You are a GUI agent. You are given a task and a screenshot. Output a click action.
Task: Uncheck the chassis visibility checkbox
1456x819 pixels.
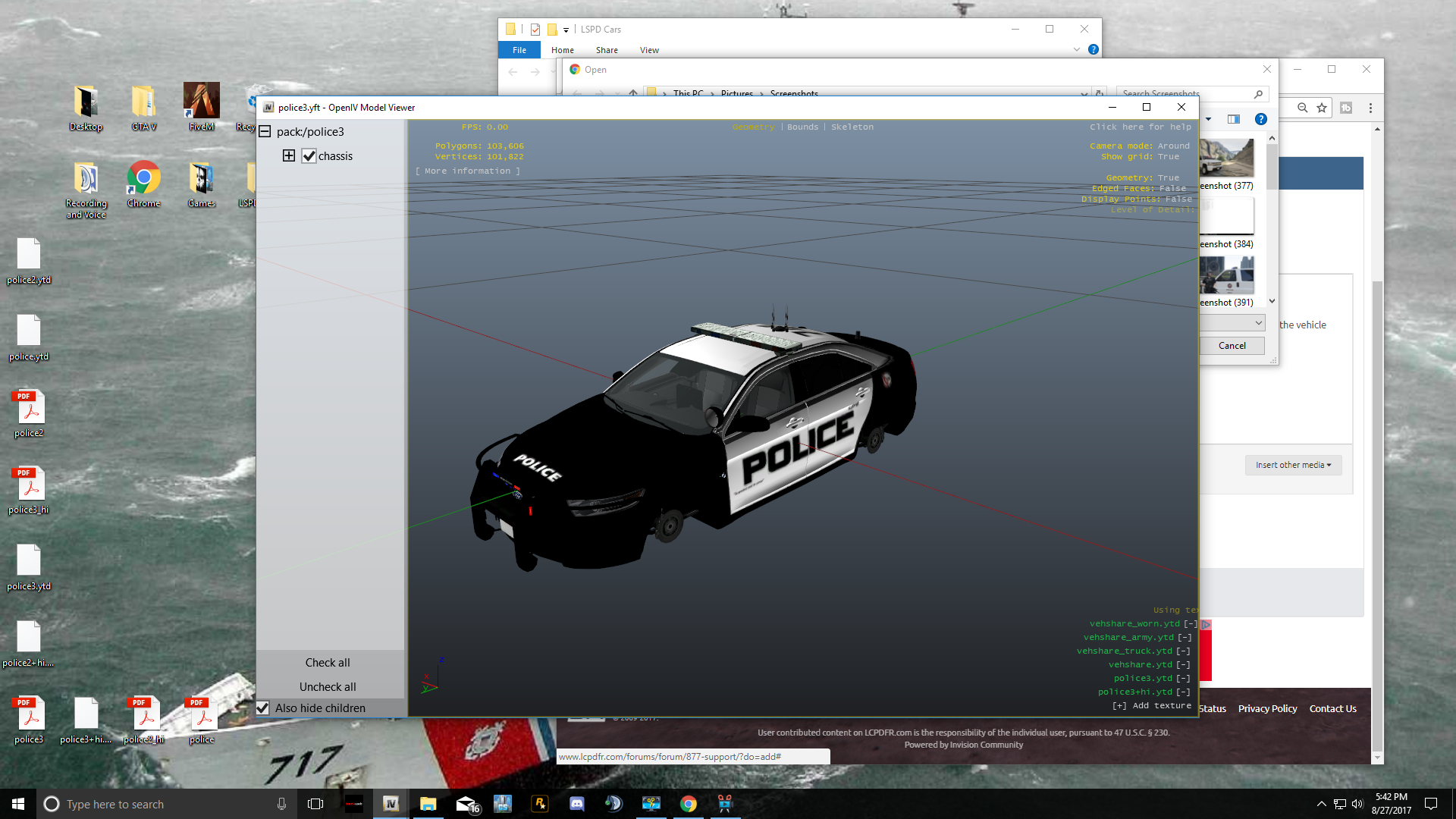(309, 156)
